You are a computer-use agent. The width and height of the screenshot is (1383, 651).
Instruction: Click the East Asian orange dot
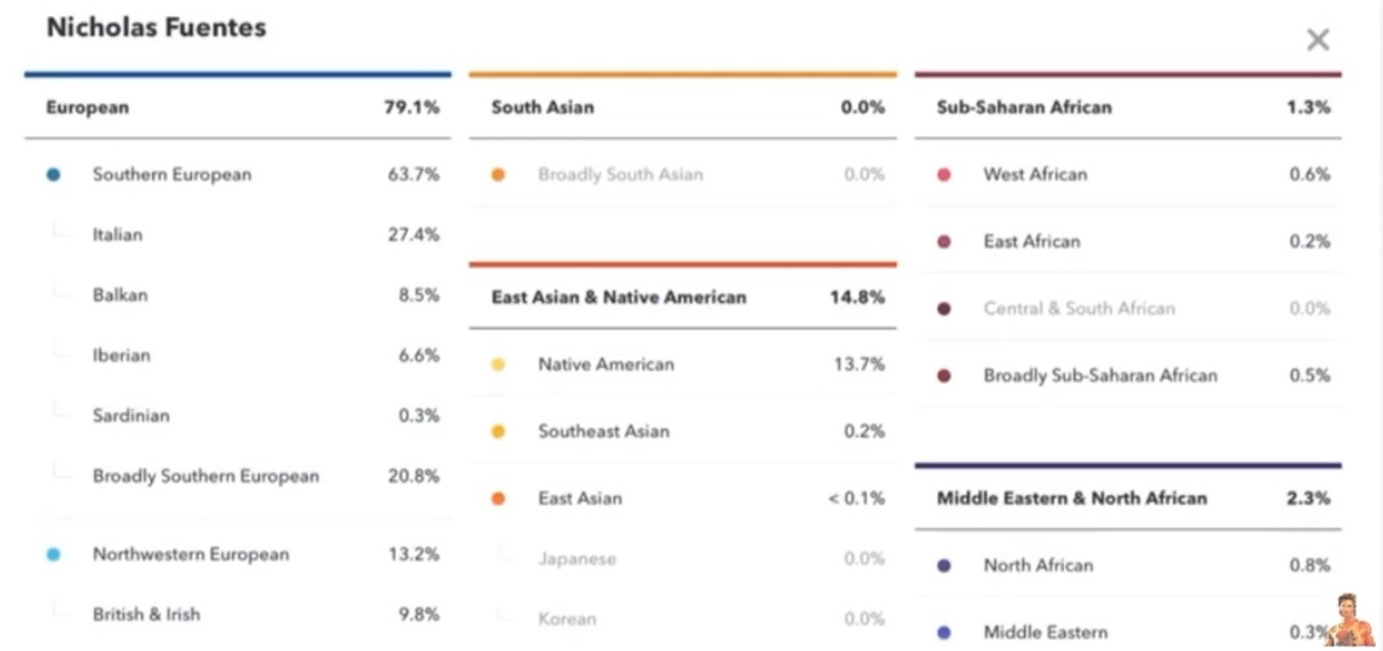pos(498,499)
